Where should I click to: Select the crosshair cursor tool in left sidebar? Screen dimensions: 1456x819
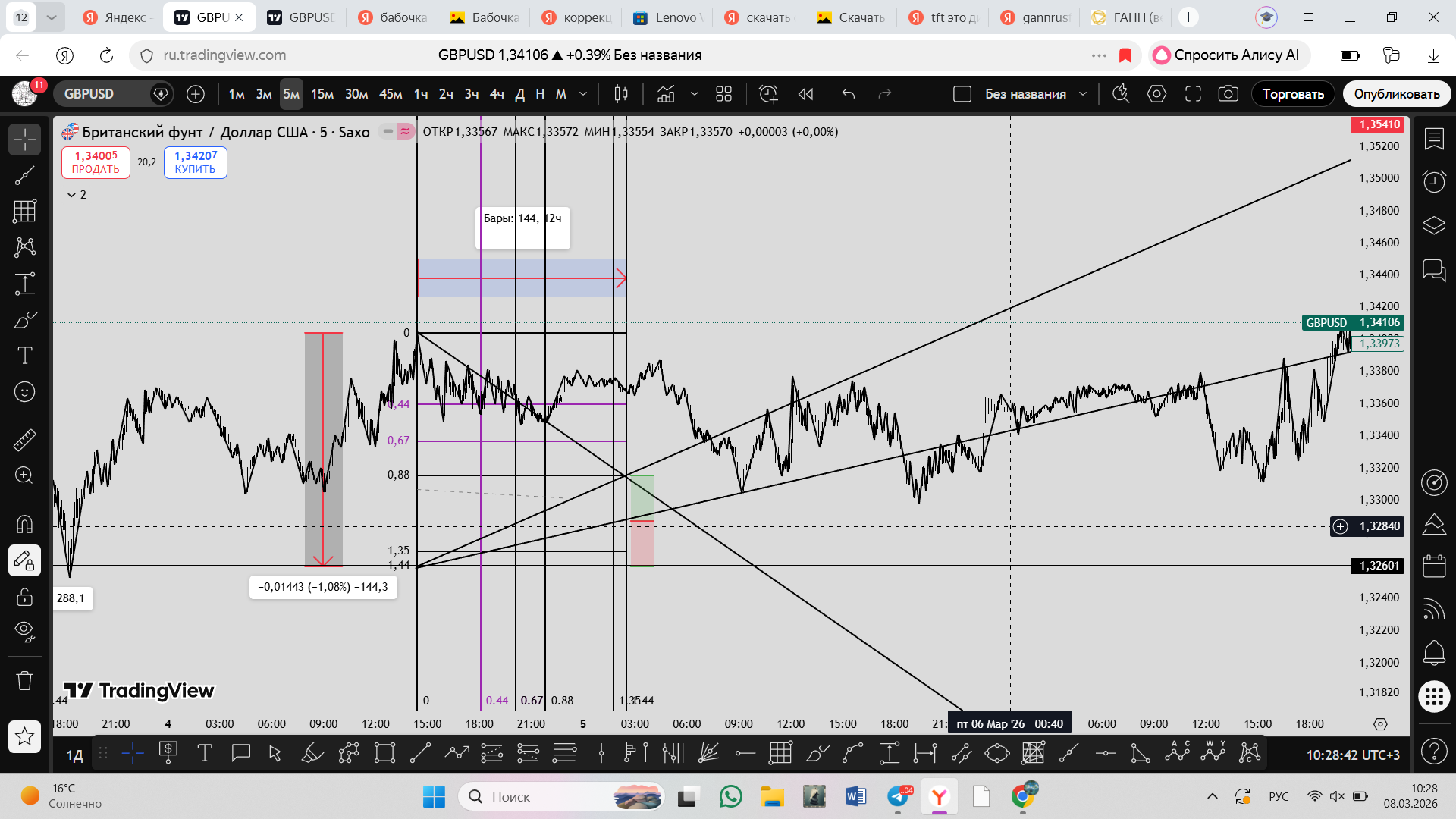[24, 140]
